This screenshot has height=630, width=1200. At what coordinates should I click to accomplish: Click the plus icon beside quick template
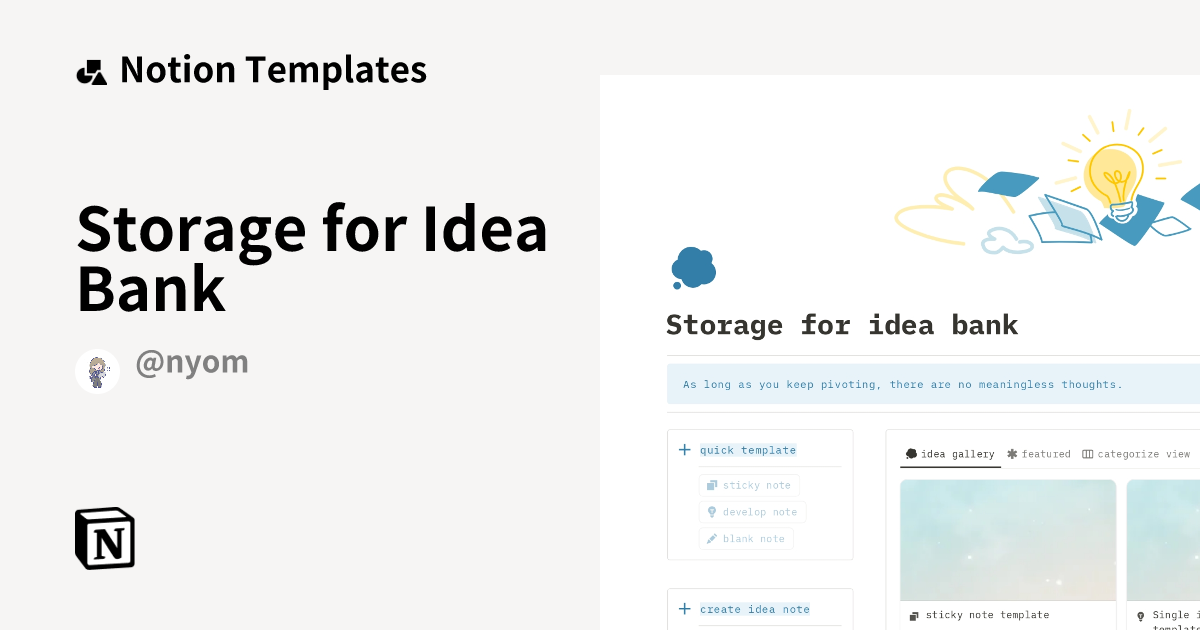[684, 450]
